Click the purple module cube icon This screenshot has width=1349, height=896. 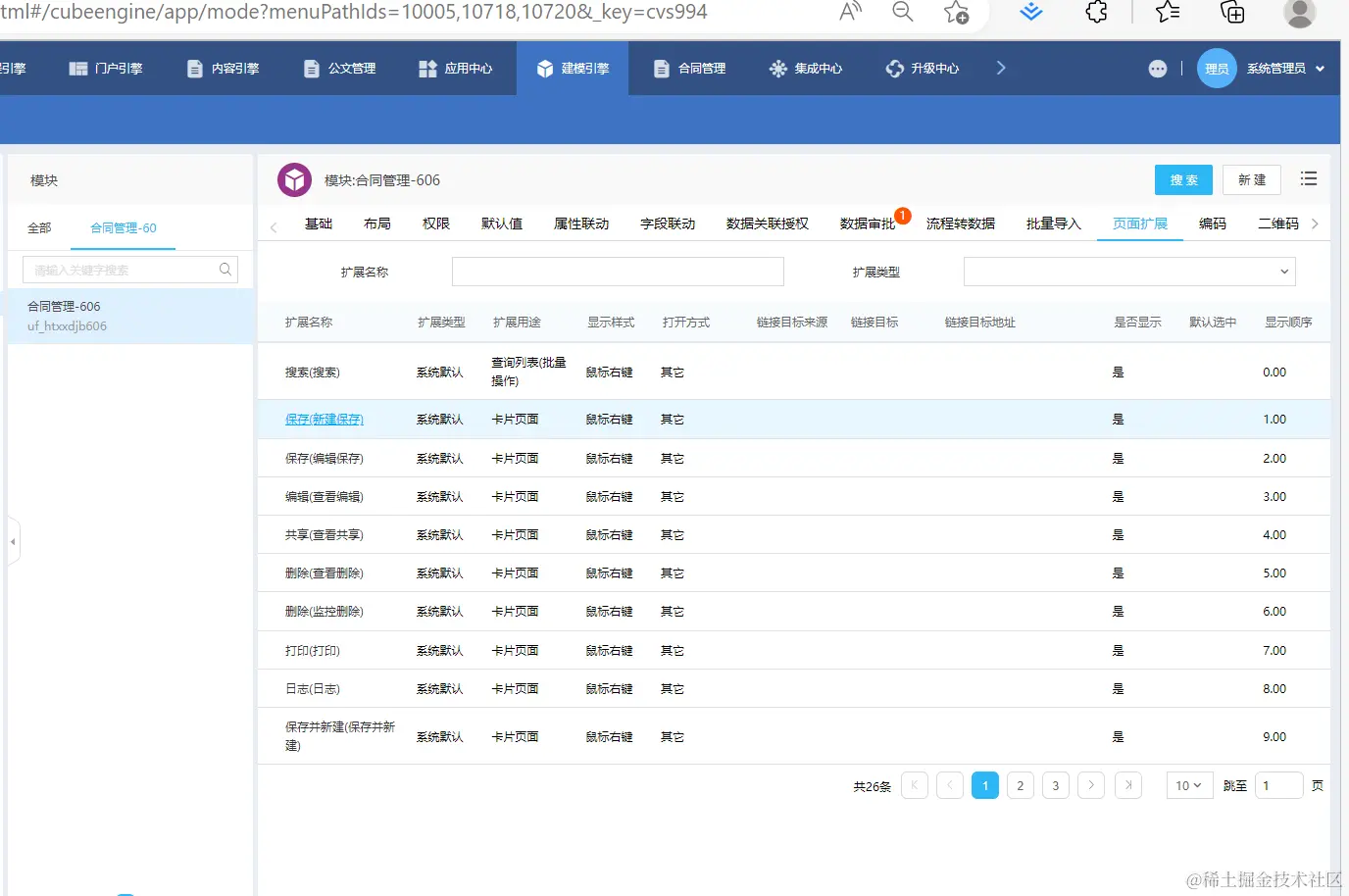[x=294, y=180]
